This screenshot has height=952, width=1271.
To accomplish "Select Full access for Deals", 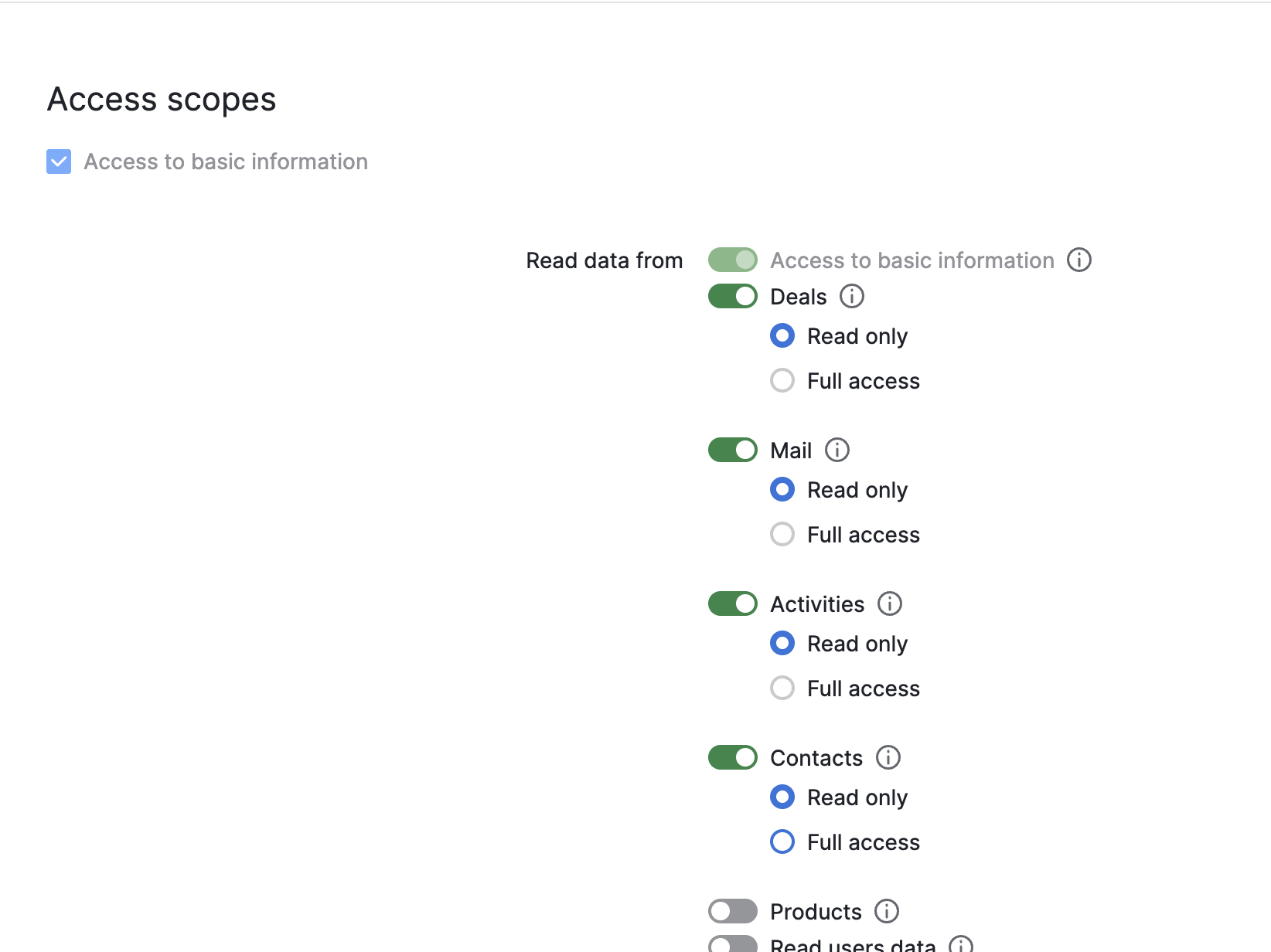I will point(782,380).
